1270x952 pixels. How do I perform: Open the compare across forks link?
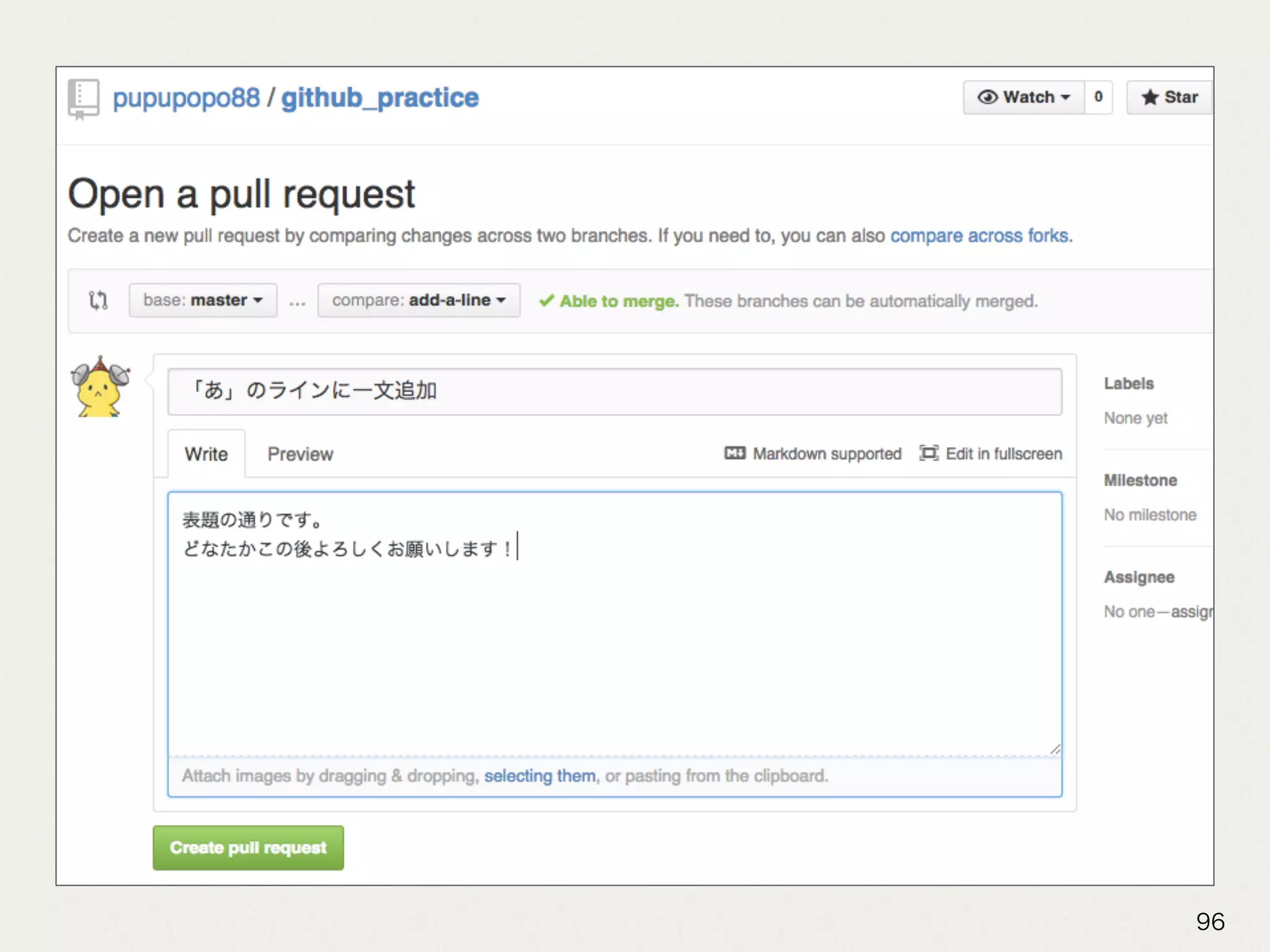[979, 236]
